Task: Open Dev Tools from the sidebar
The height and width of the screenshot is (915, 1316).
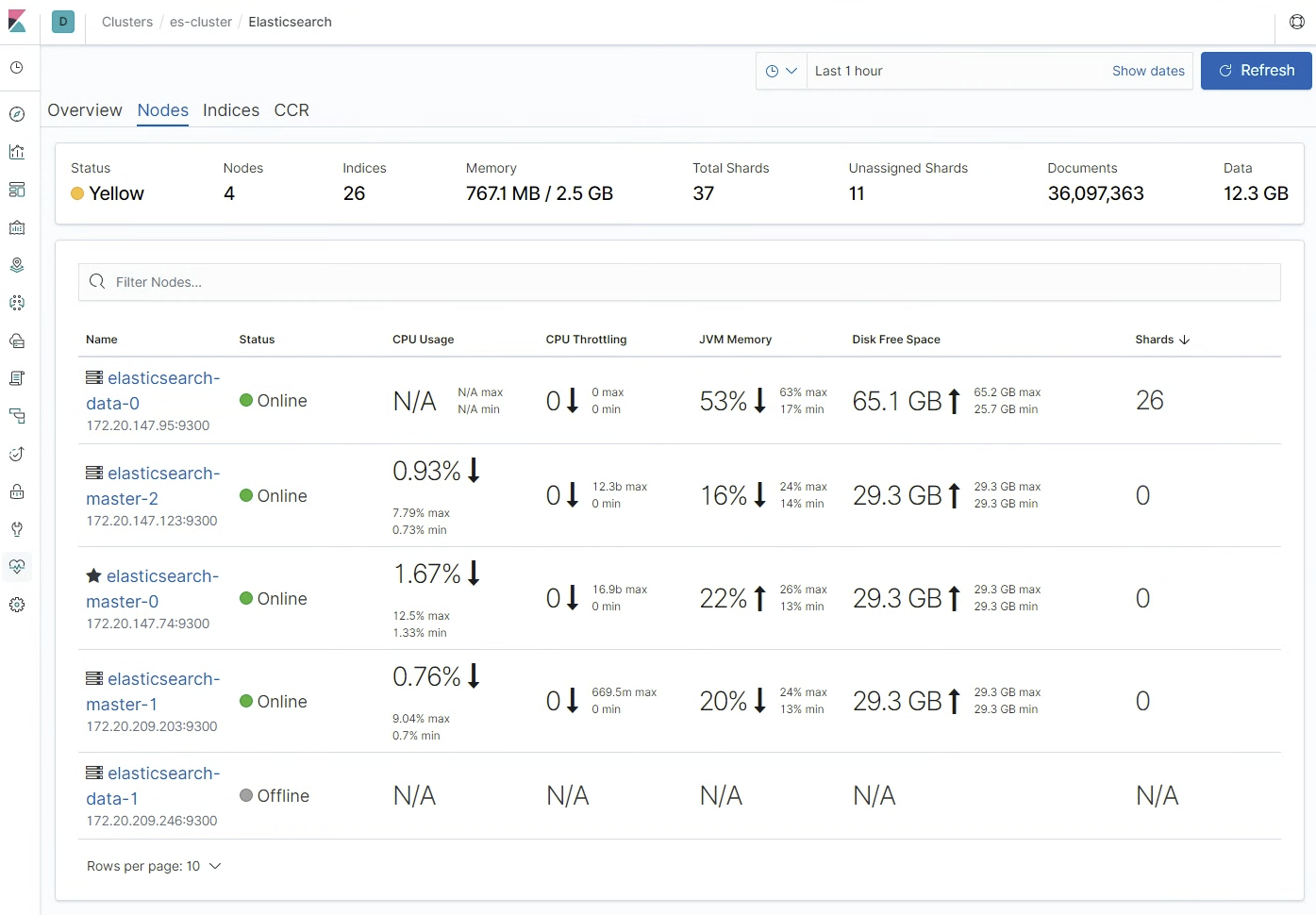Action: [17, 529]
